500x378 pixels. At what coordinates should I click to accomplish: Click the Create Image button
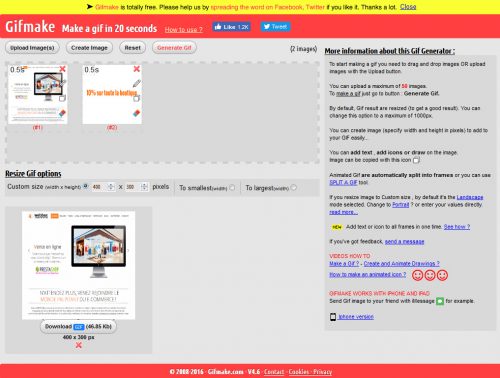coord(89,48)
